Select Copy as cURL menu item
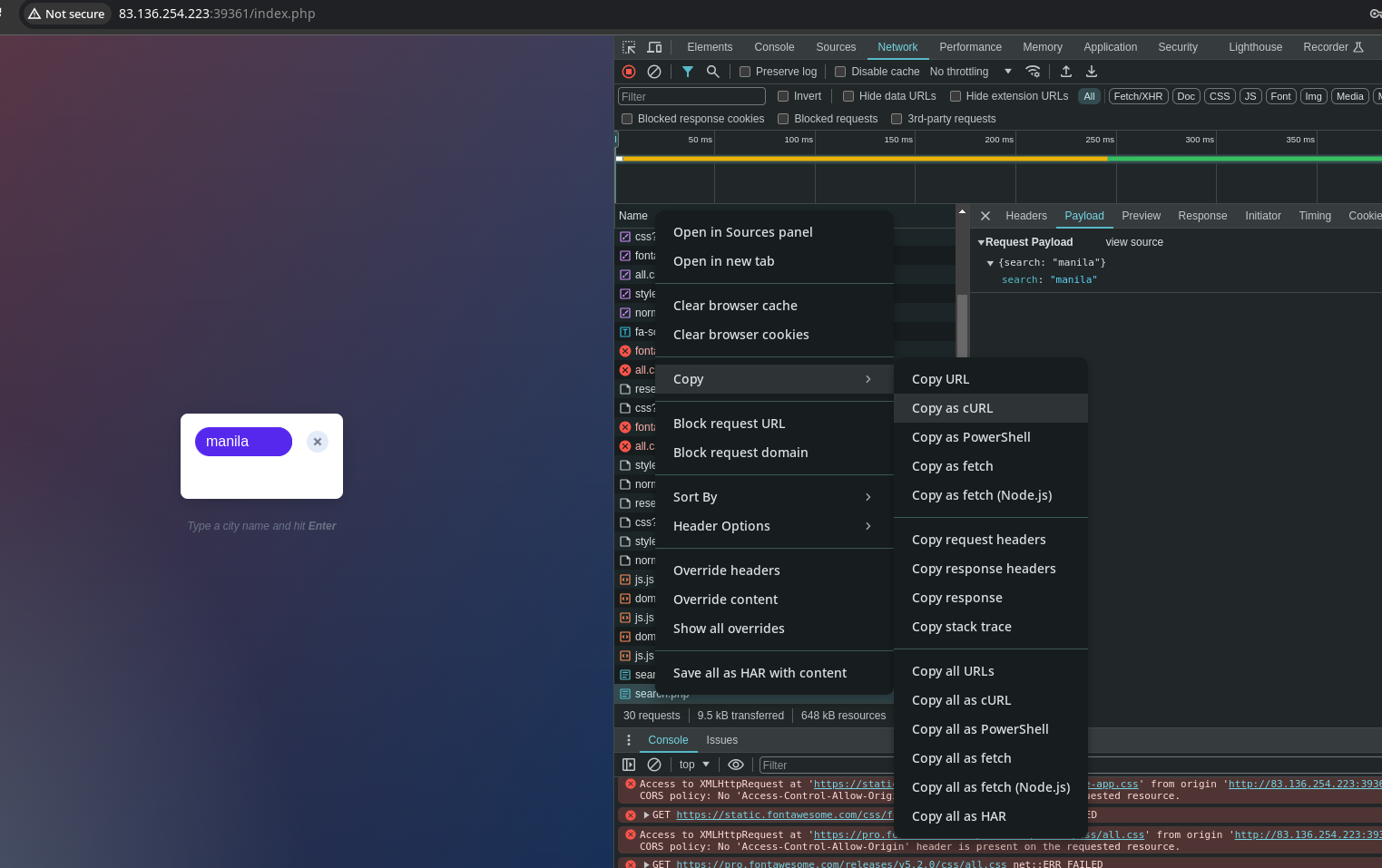This screenshot has width=1382, height=868. [953, 408]
